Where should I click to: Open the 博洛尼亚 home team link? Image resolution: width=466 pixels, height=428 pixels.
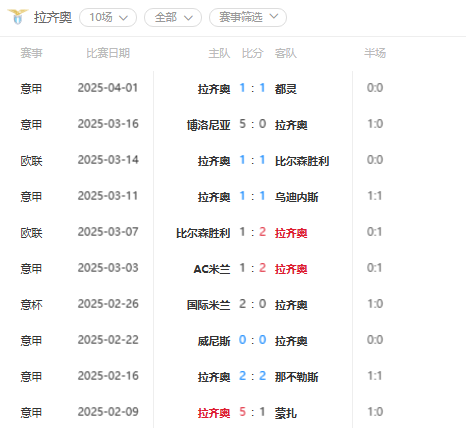[x=209, y=125]
